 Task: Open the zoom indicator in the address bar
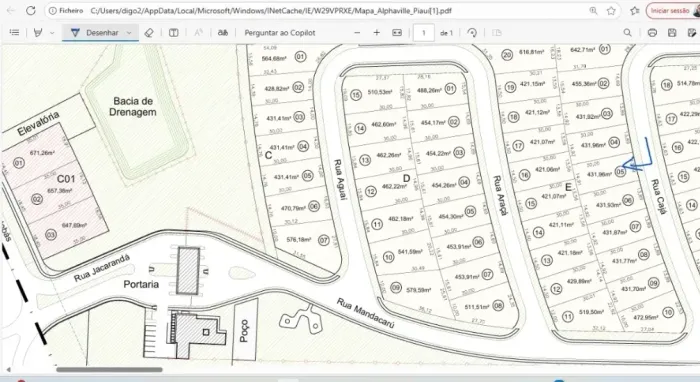[593, 10]
